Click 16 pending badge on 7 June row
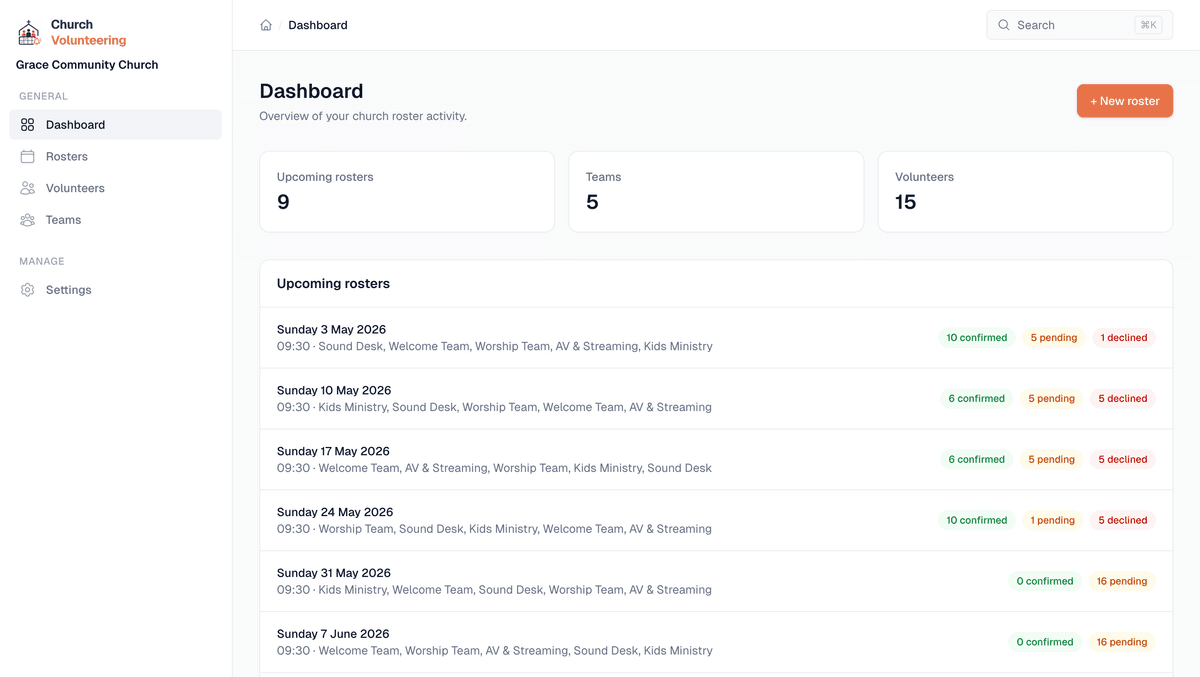The image size is (1200, 677). coord(1122,643)
